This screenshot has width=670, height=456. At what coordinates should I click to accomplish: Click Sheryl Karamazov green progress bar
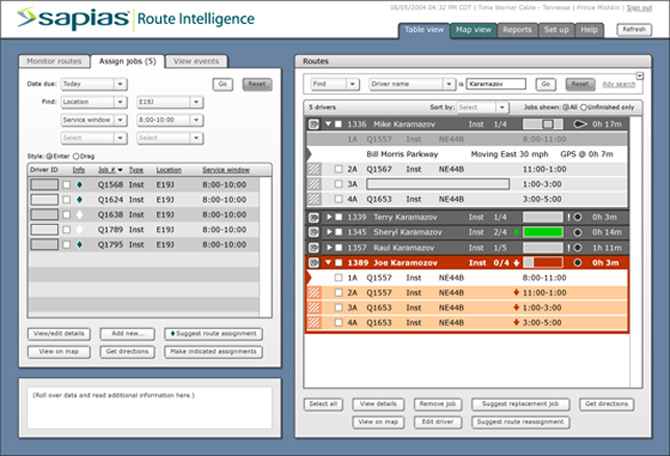click(543, 232)
